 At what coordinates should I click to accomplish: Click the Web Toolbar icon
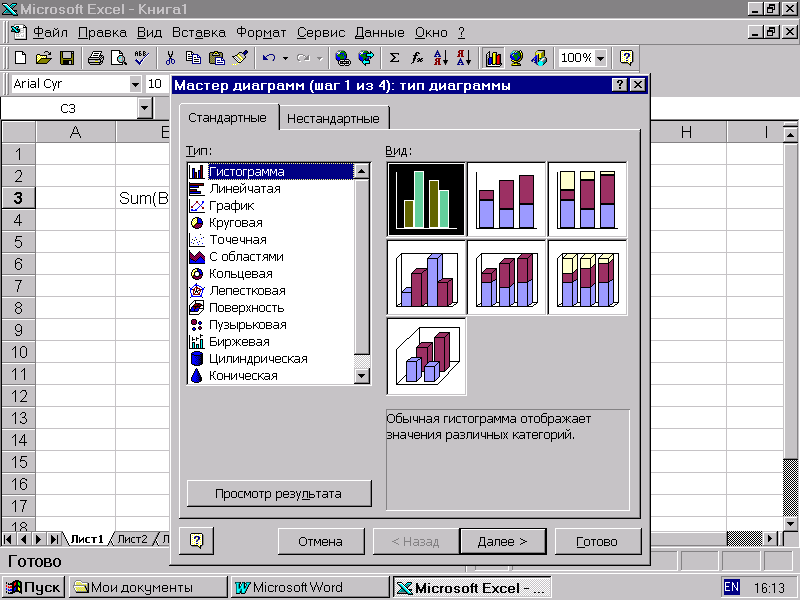[366, 58]
